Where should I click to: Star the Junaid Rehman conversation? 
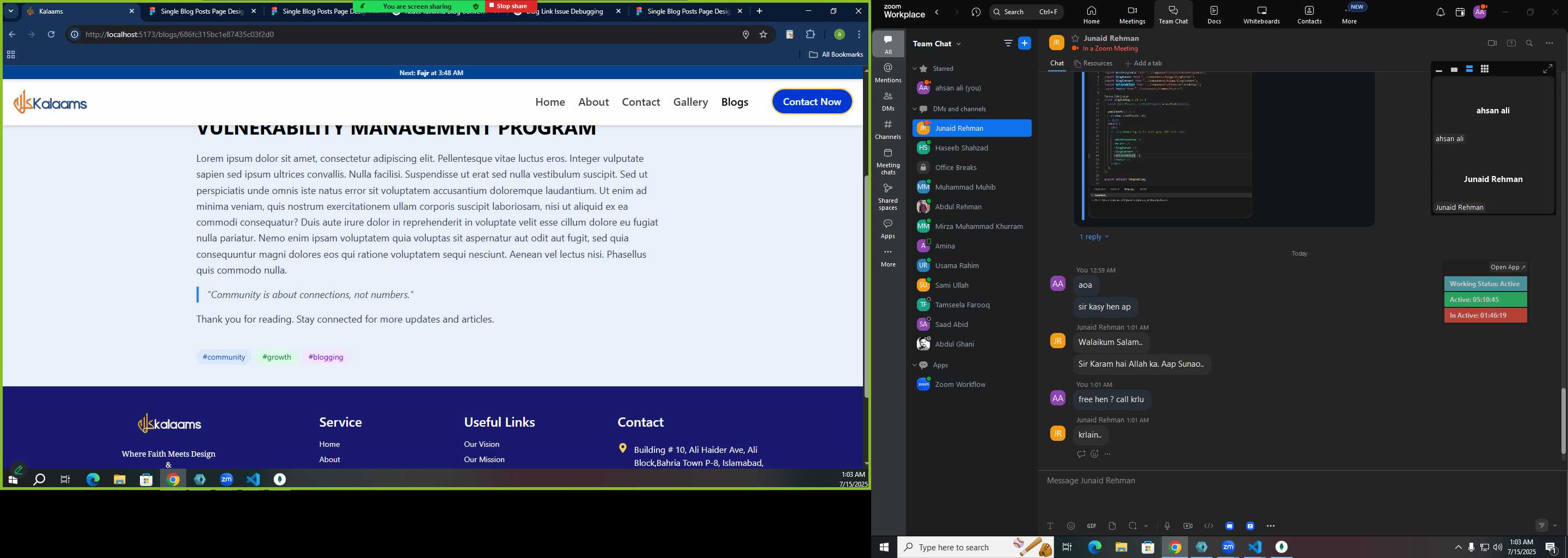click(1076, 38)
